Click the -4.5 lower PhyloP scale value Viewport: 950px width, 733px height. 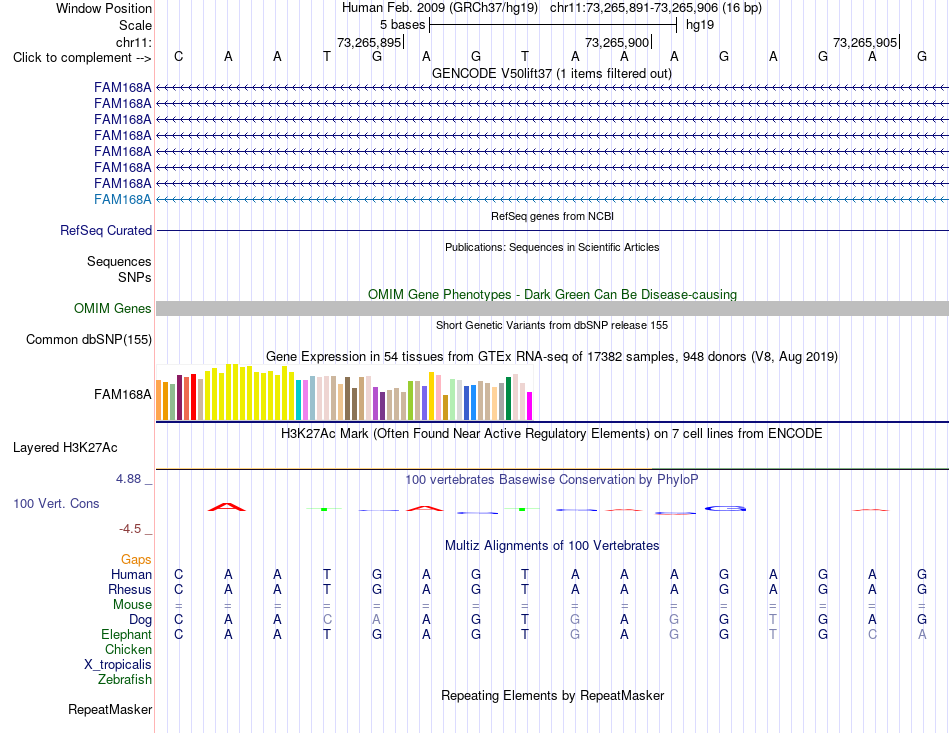point(130,529)
